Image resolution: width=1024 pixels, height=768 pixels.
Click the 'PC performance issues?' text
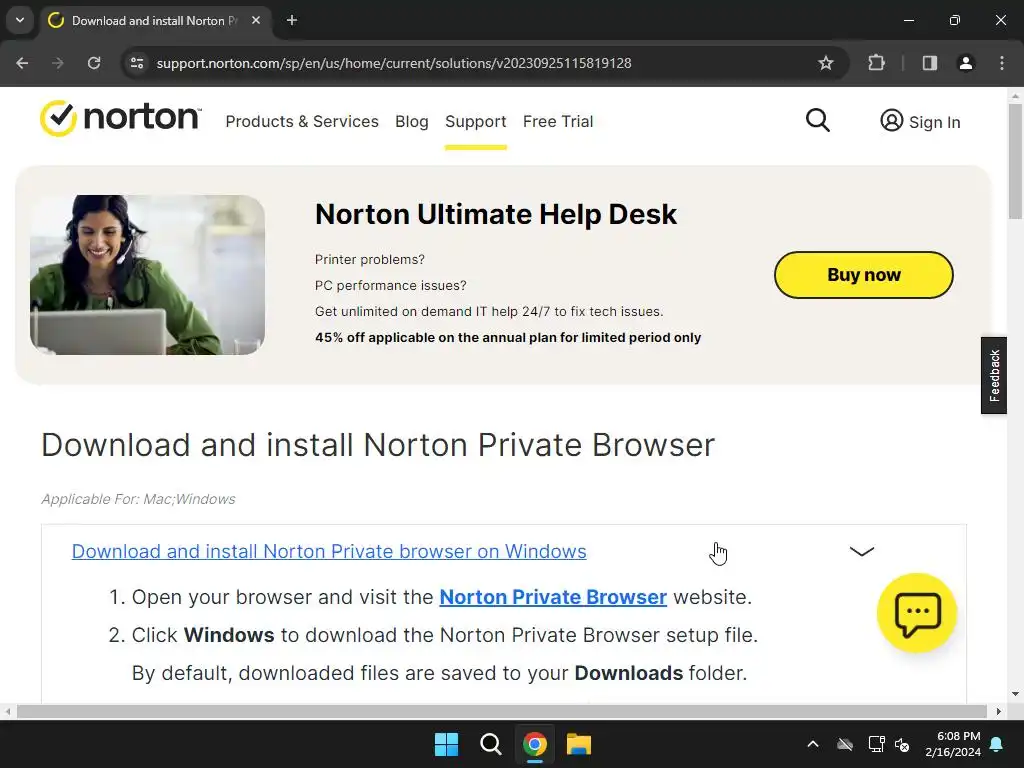coord(391,285)
